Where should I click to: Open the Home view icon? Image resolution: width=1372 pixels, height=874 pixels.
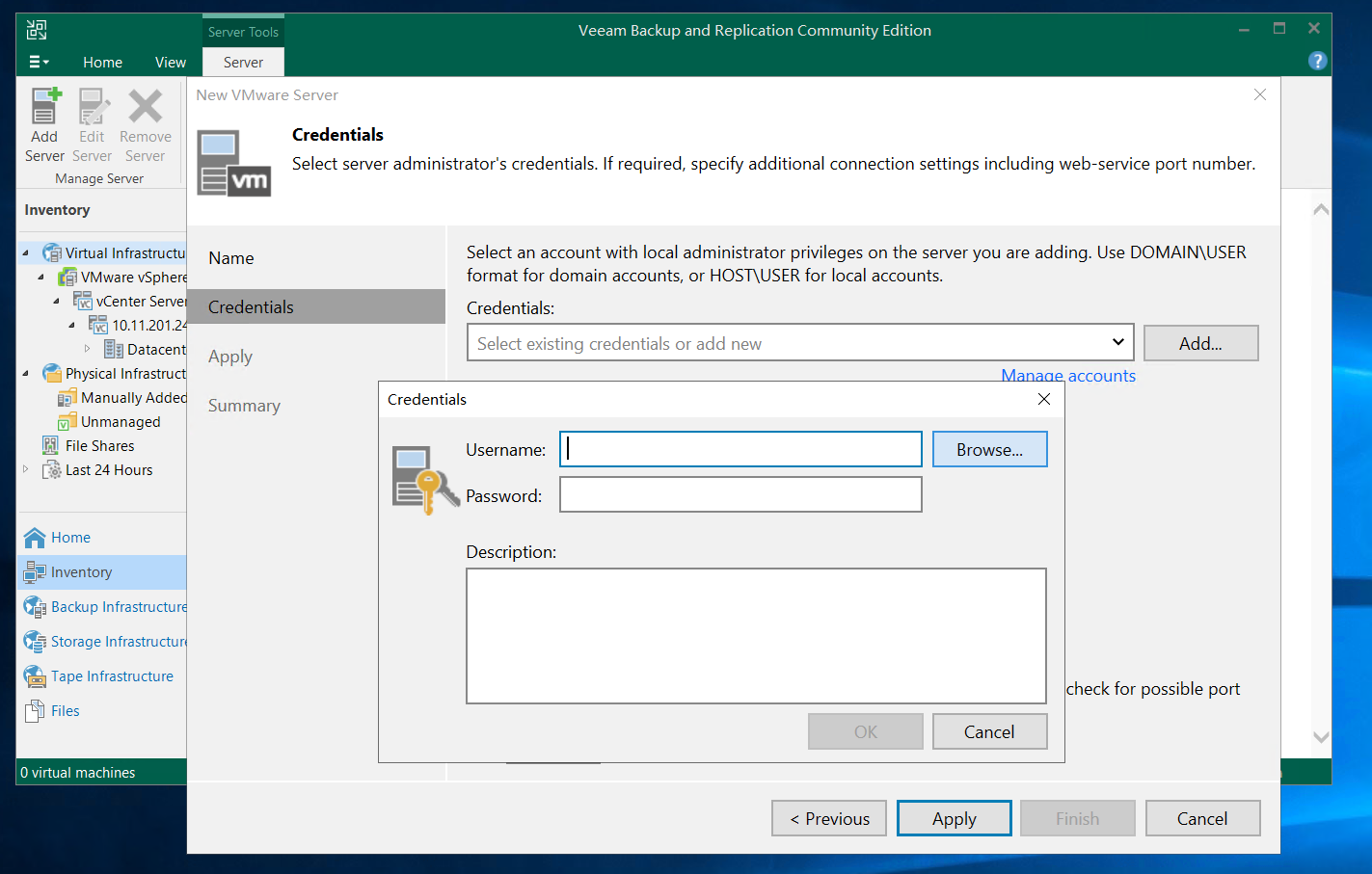[x=35, y=538]
